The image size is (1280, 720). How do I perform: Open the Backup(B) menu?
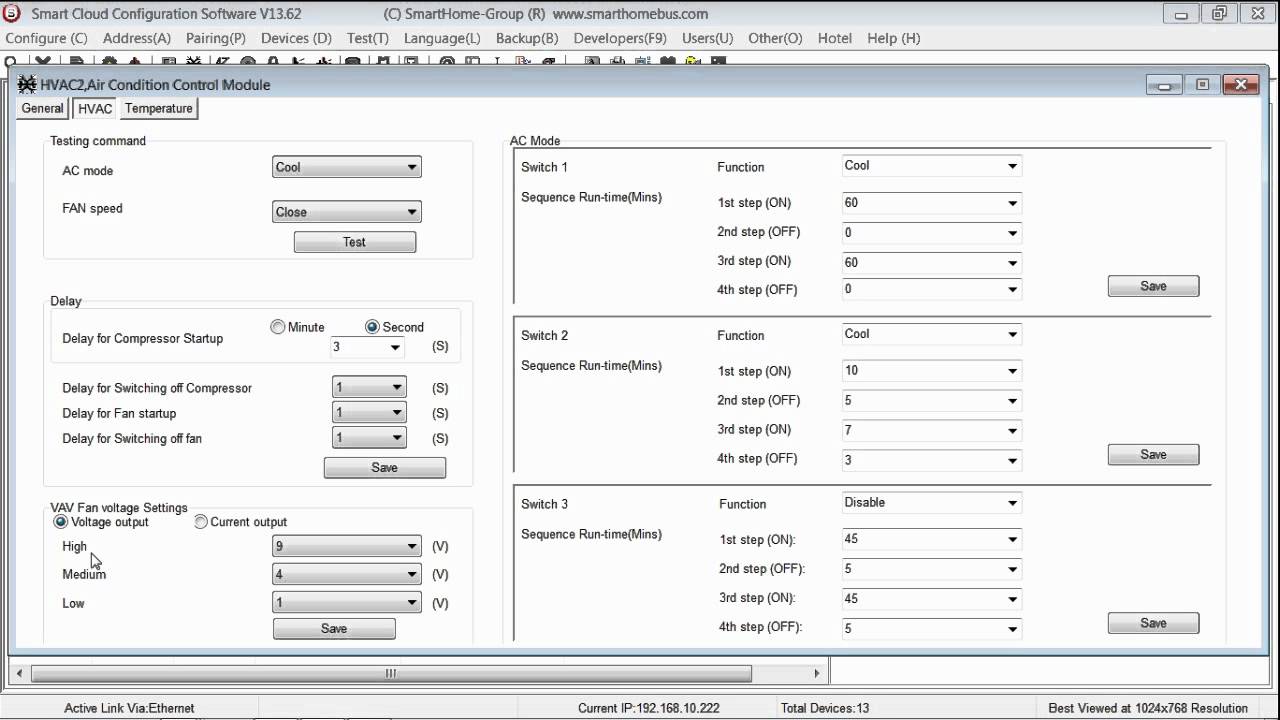tap(527, 38)
